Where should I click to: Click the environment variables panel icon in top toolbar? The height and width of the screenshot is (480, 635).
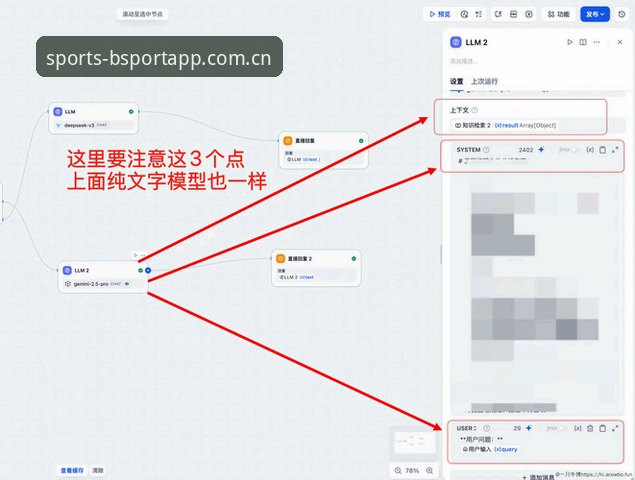pos(514,14)
